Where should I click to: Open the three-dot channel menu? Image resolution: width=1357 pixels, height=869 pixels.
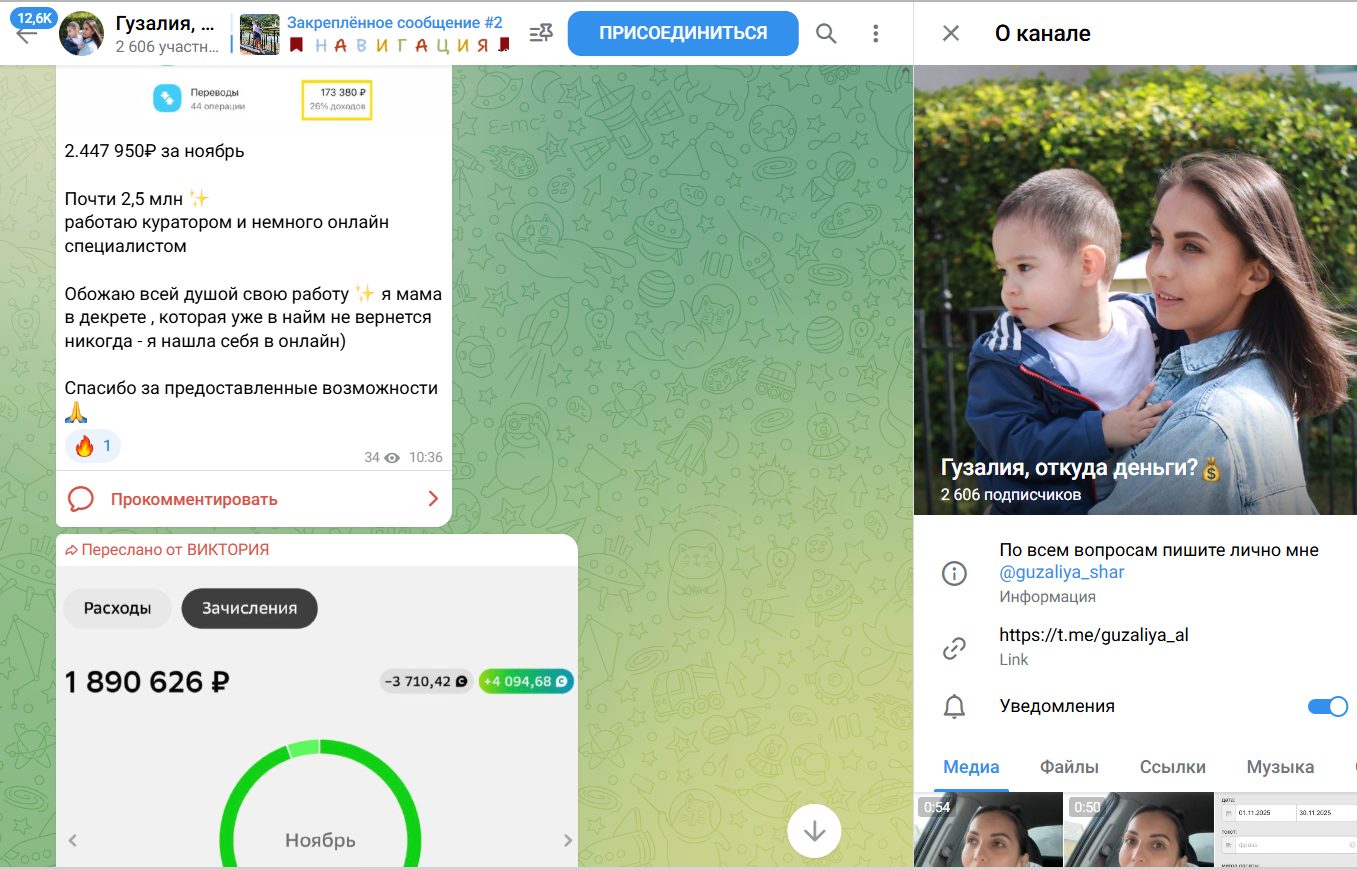click(x=875, y=33)
